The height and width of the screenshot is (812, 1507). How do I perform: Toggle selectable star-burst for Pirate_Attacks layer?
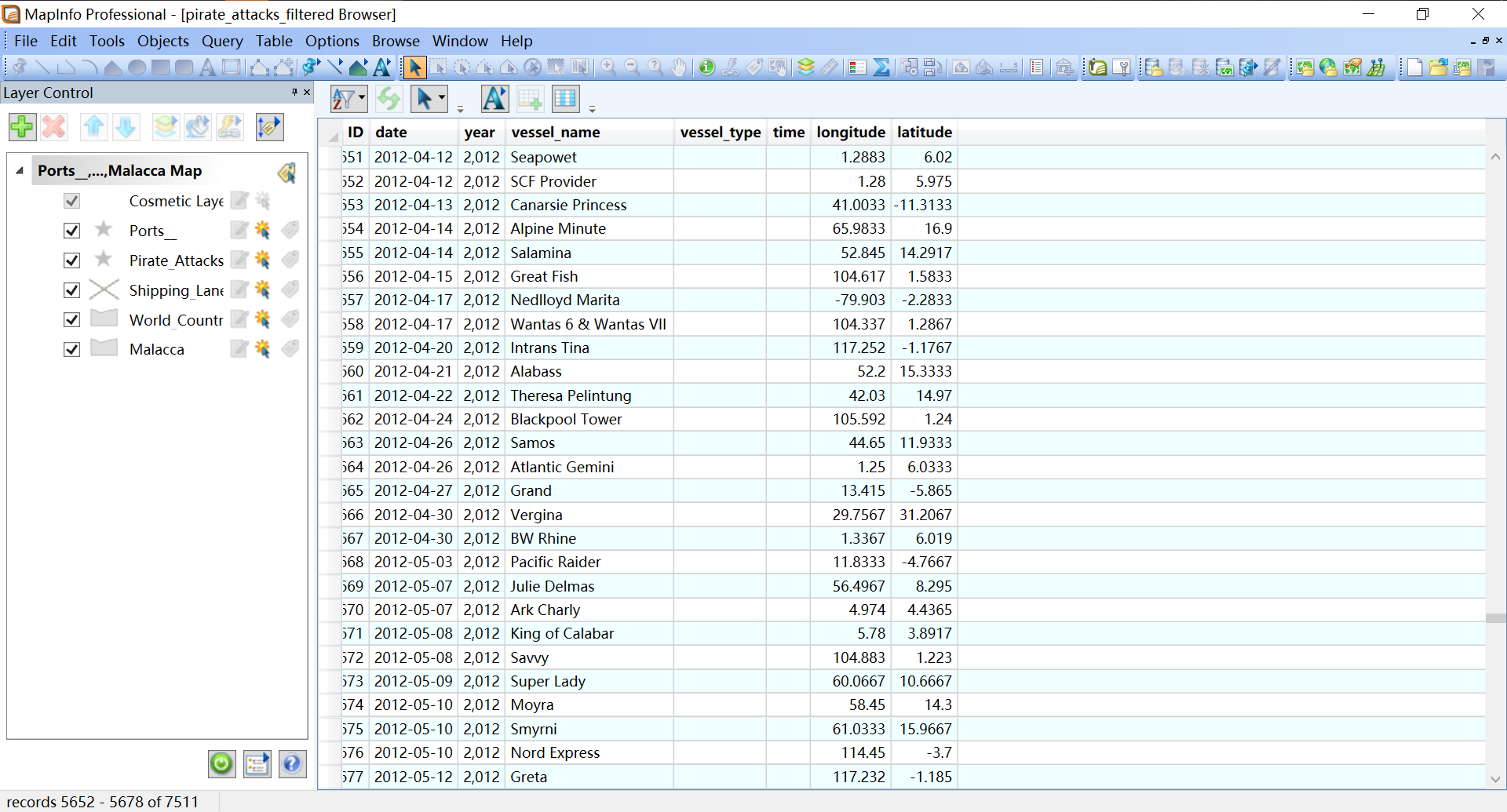pos(263,260)
